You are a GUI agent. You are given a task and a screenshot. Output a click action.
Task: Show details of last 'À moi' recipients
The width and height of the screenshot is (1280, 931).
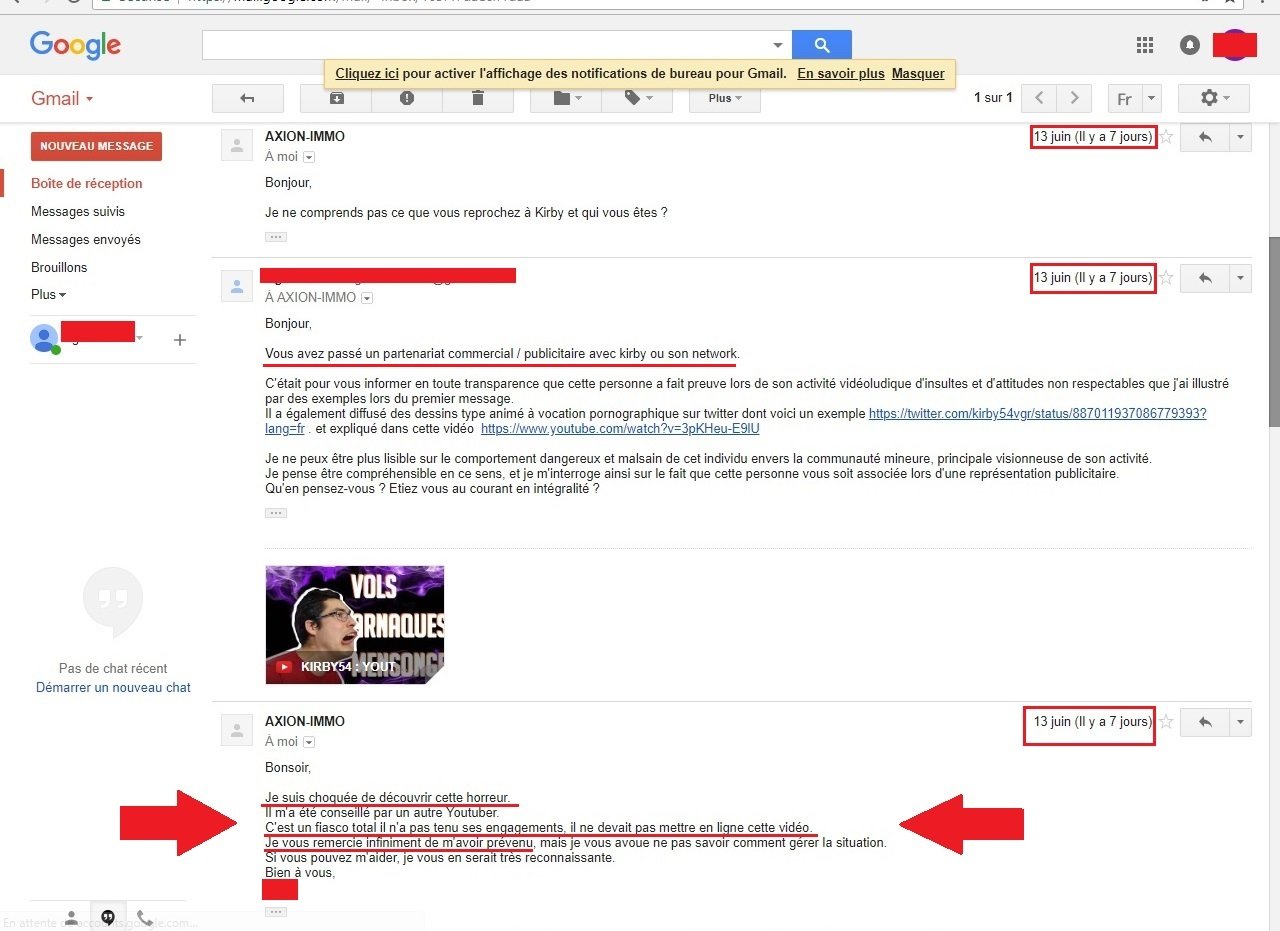pos(309,742)
